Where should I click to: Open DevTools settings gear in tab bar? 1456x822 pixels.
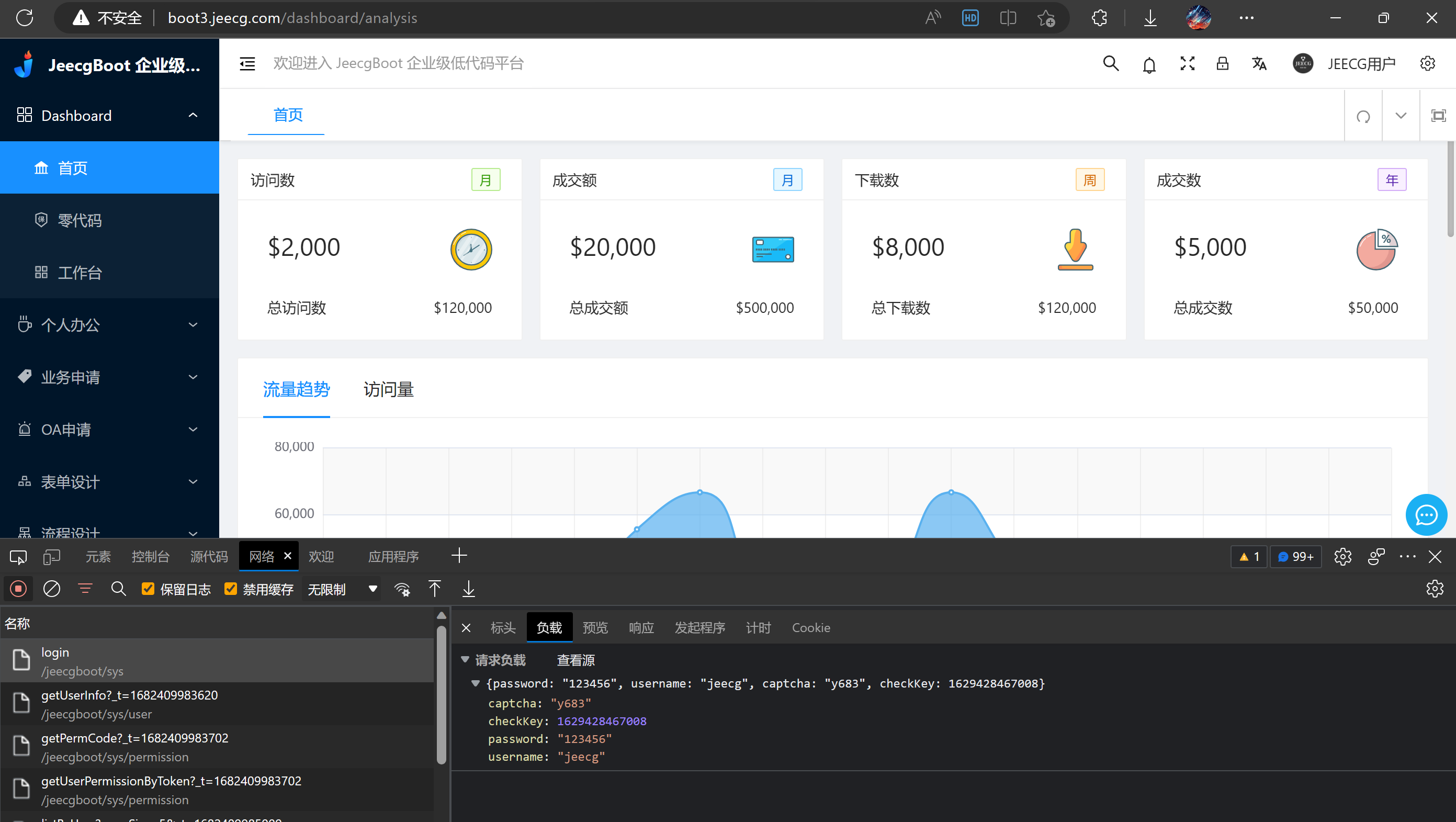point(1342,557)
